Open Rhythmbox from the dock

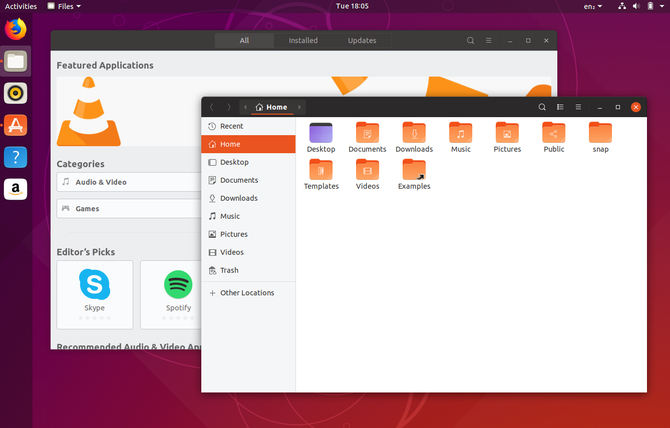click(x=16, y=93)
